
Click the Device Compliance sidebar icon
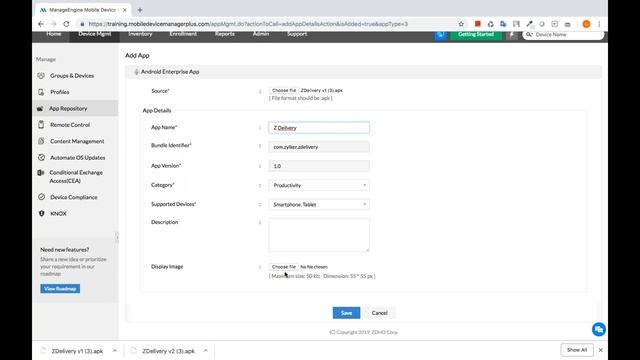click(x=41, y=197)
